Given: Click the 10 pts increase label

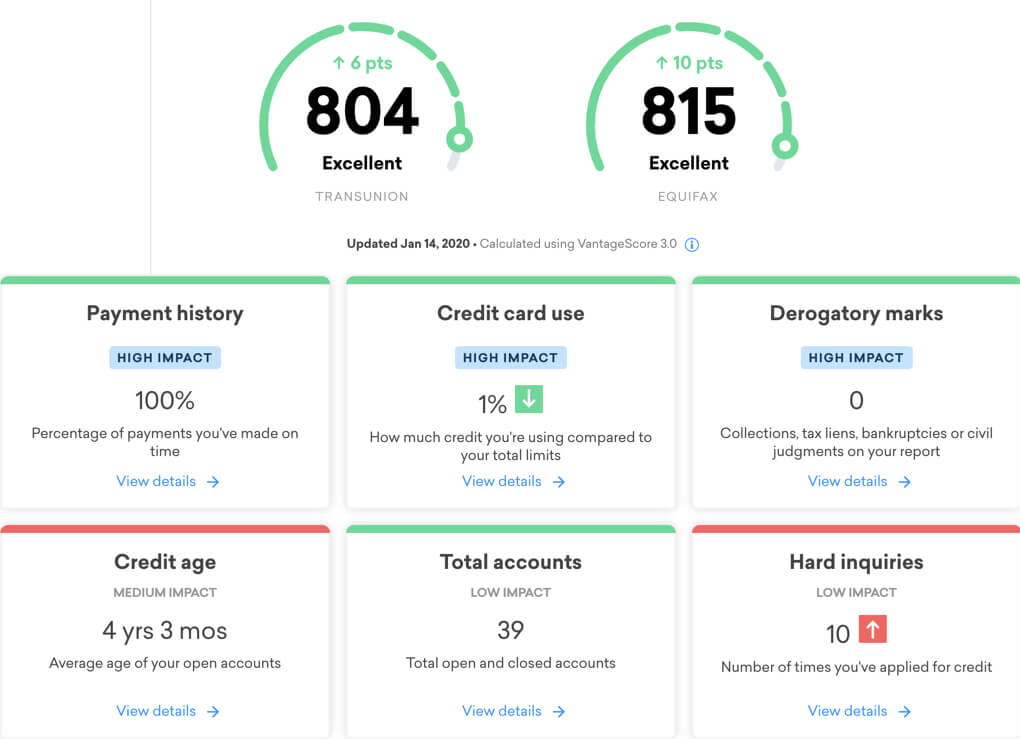Looking at the screenshot, I should [689, 63].
